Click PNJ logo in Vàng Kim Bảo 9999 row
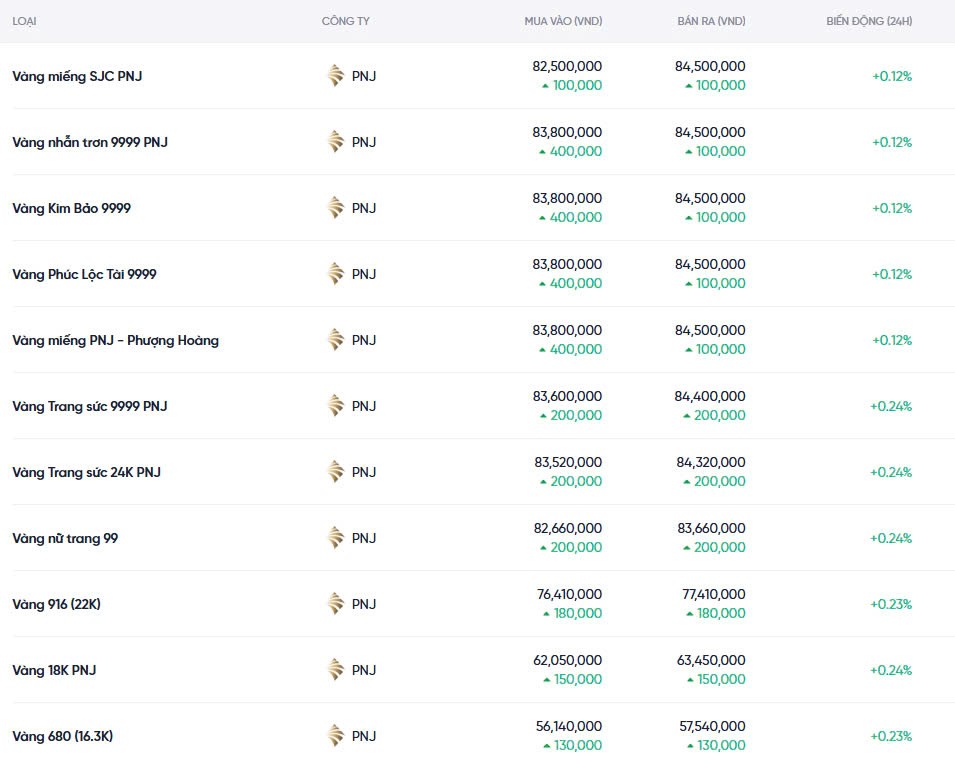 pyautogui.click(x=336, y=208)
